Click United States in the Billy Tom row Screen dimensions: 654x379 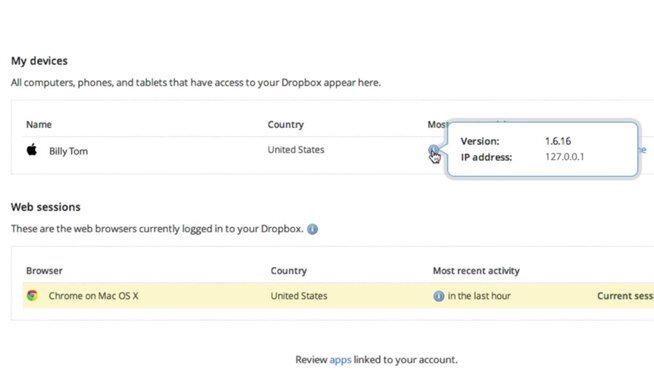[x=296, y=150]
